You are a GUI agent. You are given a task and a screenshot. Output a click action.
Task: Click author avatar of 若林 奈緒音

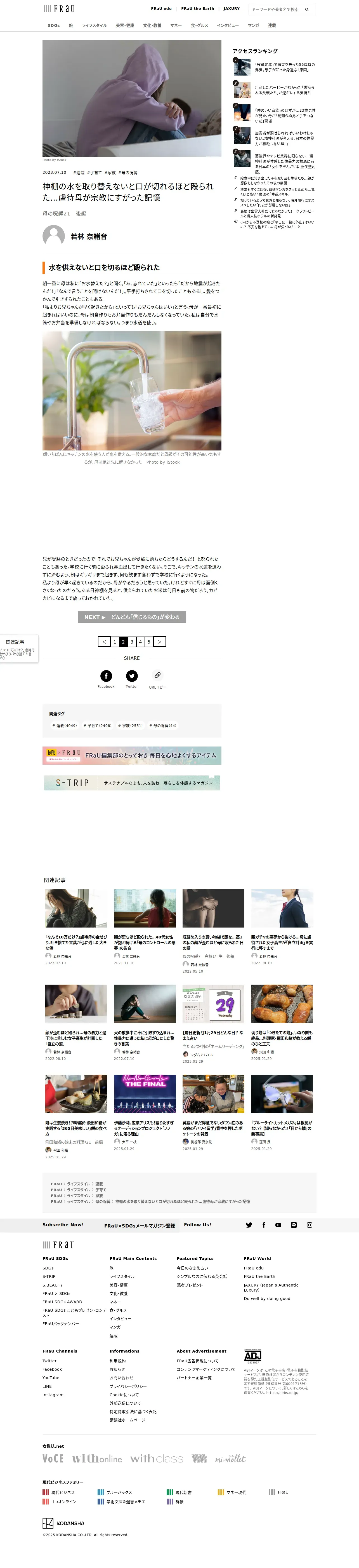coord(54,236)
